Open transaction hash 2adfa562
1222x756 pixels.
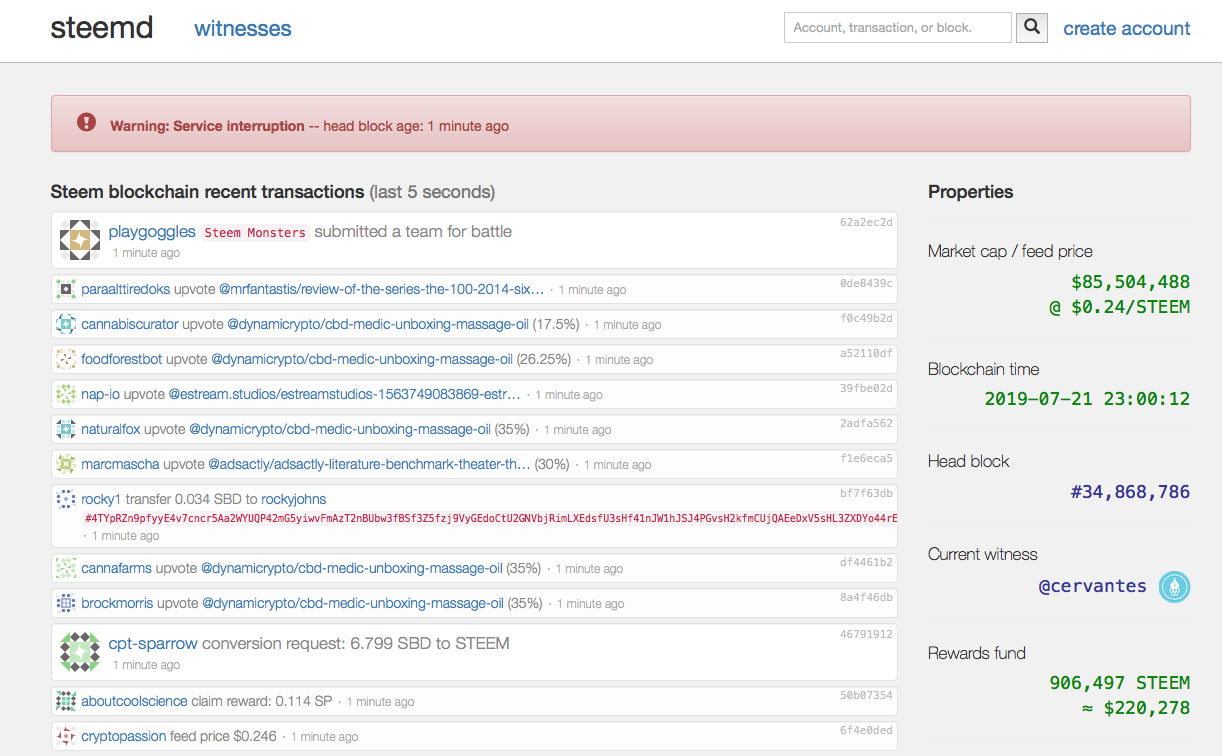point(866,423)
